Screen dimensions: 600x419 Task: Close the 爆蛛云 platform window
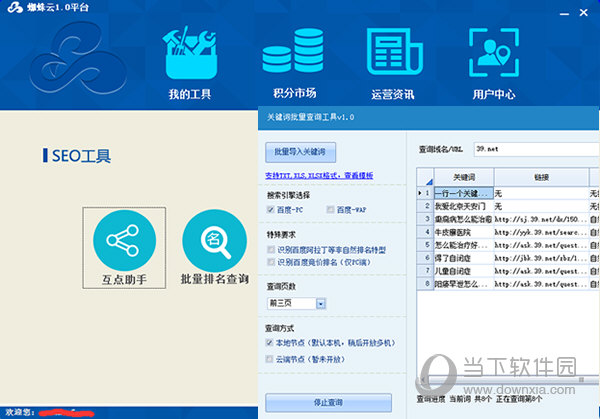[x=584, y=13]
